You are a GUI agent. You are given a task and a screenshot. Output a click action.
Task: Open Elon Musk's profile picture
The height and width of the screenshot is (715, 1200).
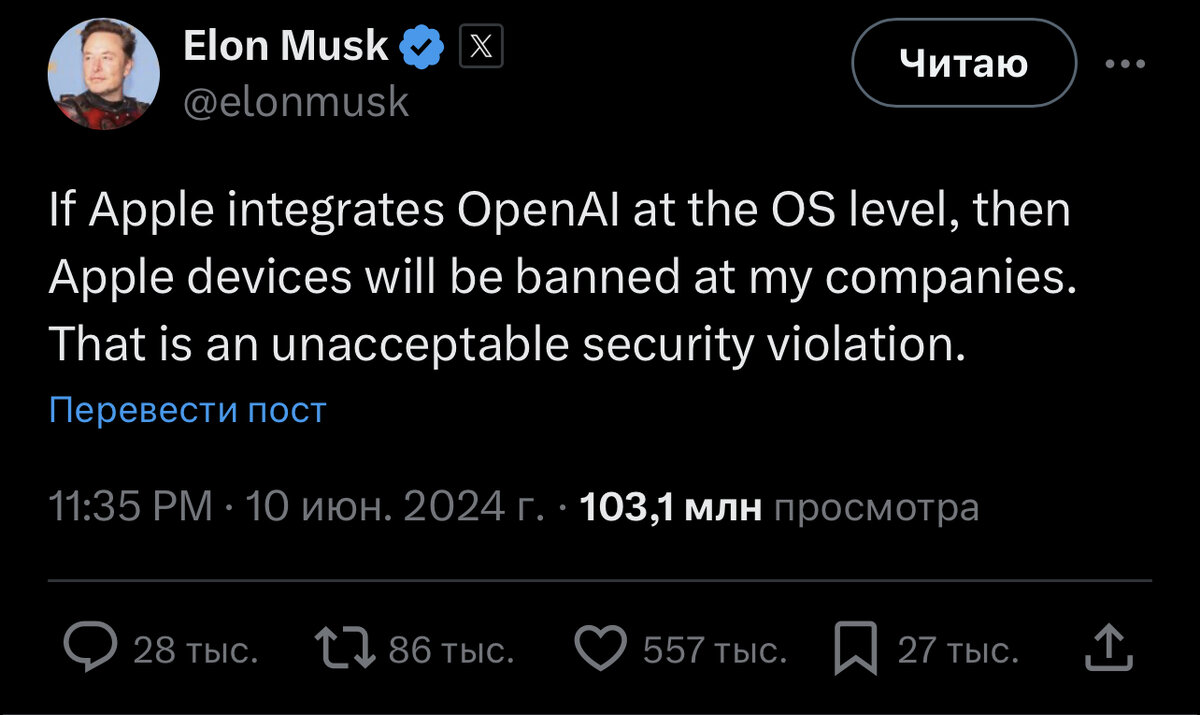tap(103, 75)
